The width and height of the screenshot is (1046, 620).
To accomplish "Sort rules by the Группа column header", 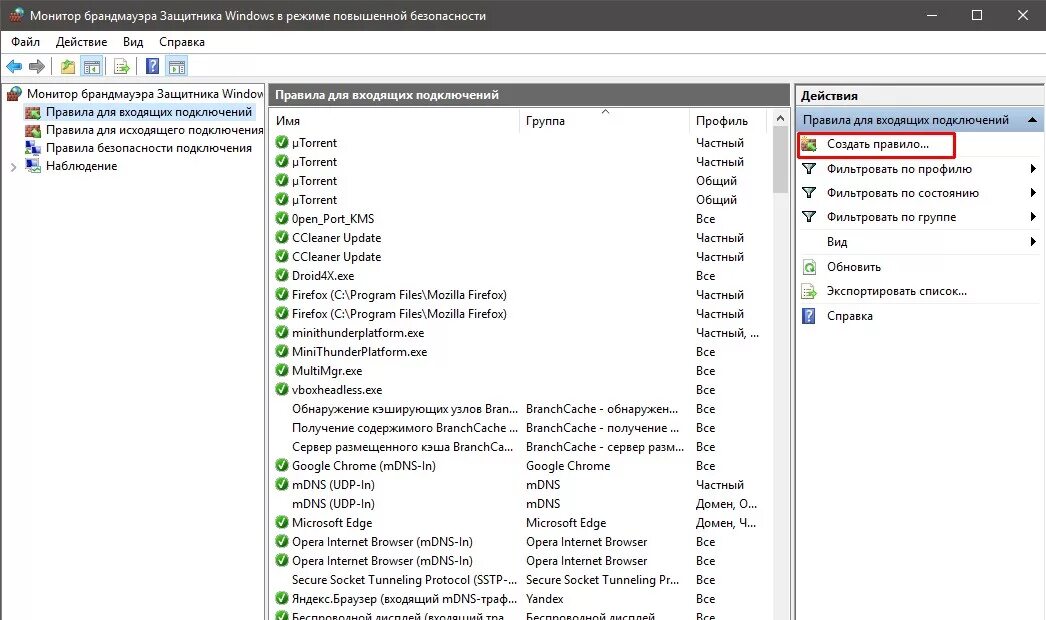I will pos(604,121).
